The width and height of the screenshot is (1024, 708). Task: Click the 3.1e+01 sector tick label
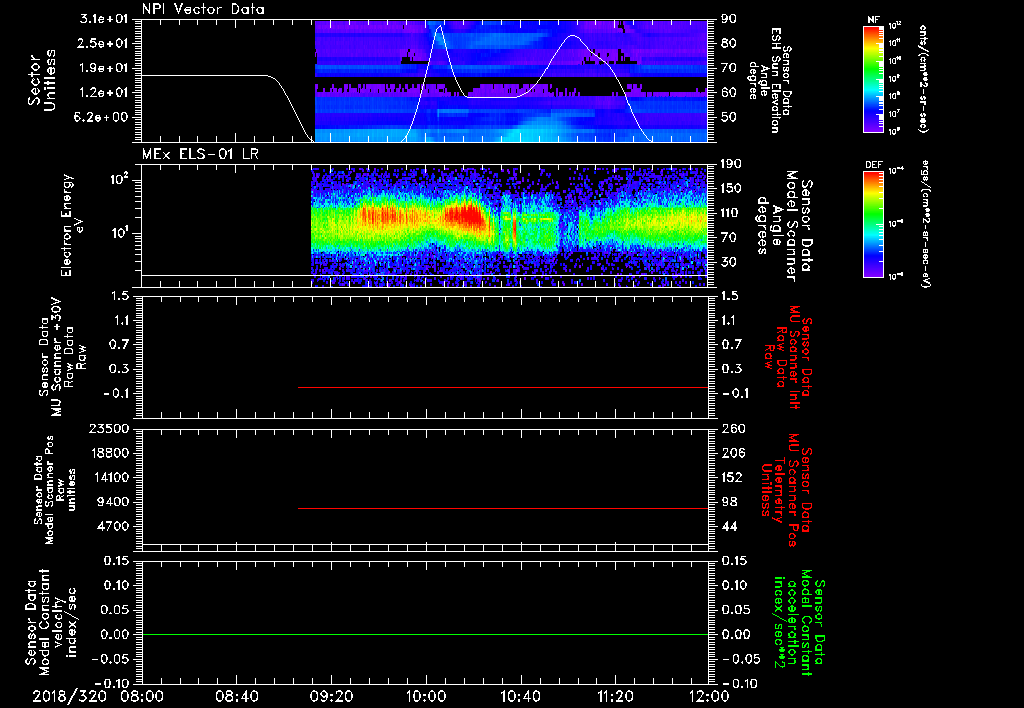[x=104, y=19]
